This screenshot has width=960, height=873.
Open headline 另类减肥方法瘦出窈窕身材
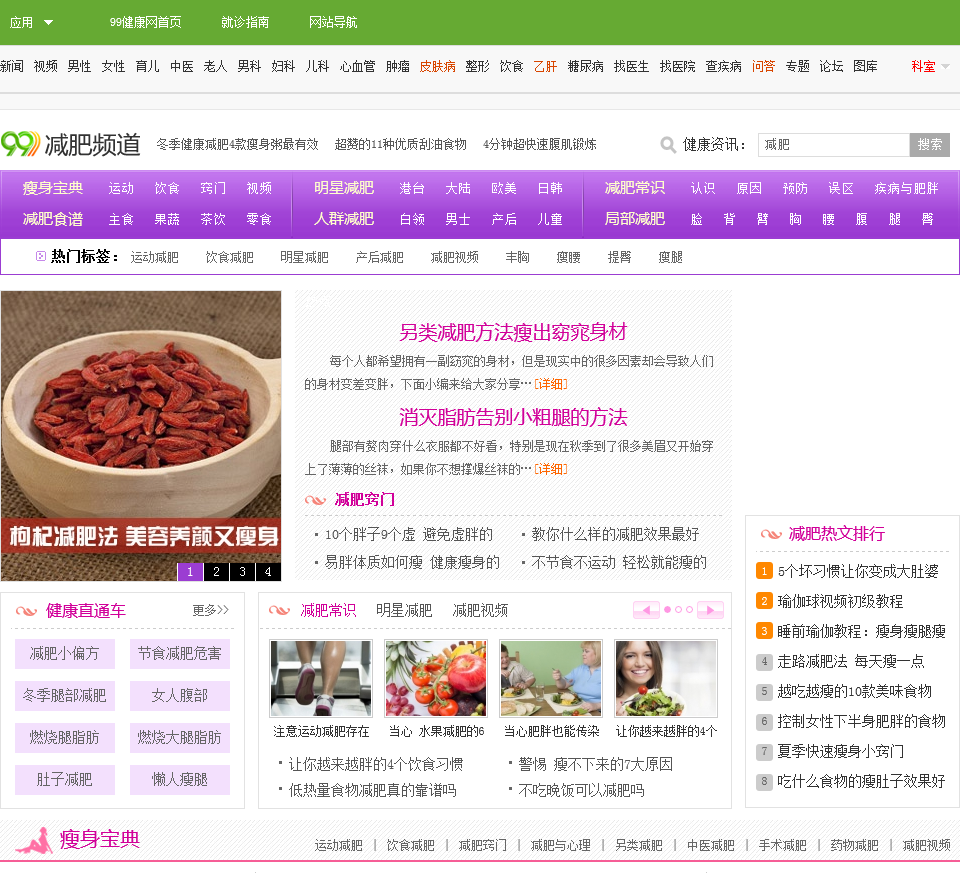pyautogui.click(x=513, y=332)
